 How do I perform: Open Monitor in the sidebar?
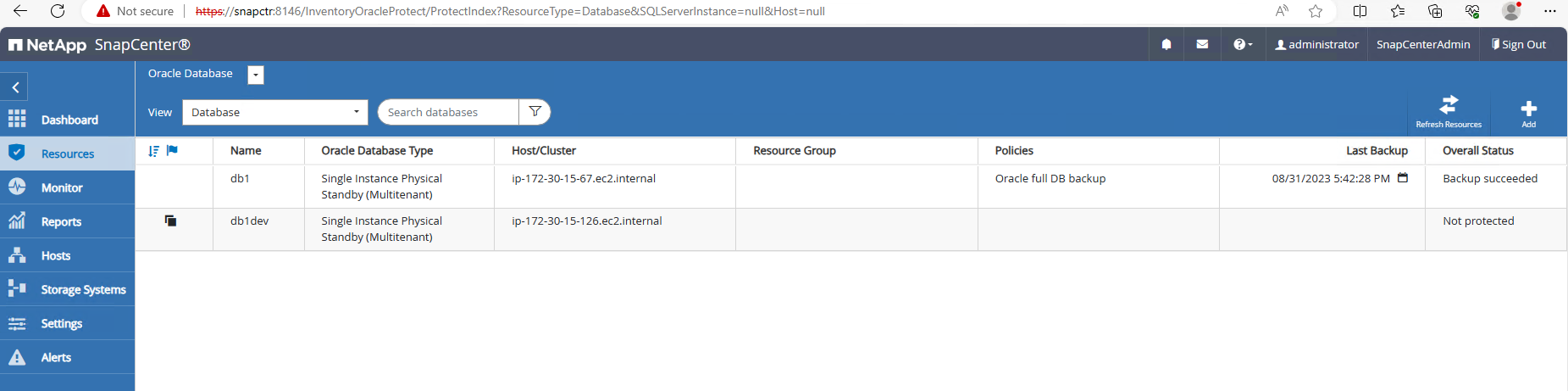pyautogui.click(x=67, y=187)
